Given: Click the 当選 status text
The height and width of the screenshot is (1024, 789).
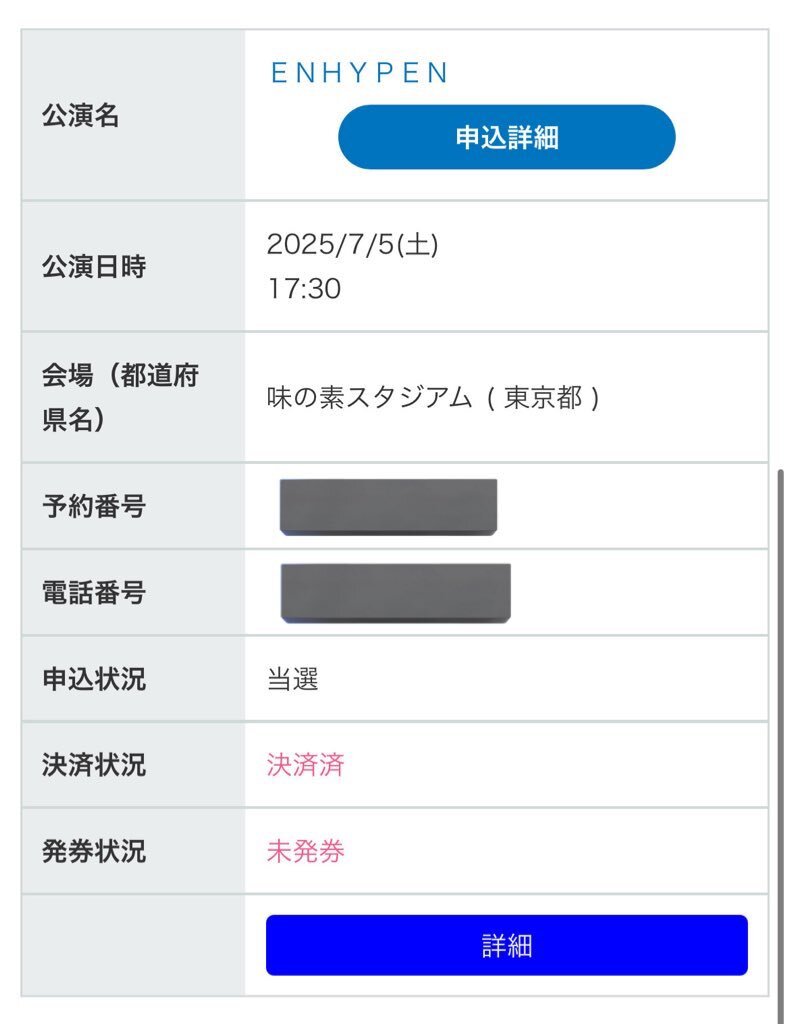Looking at the screenshot, I should click(293, 679).
